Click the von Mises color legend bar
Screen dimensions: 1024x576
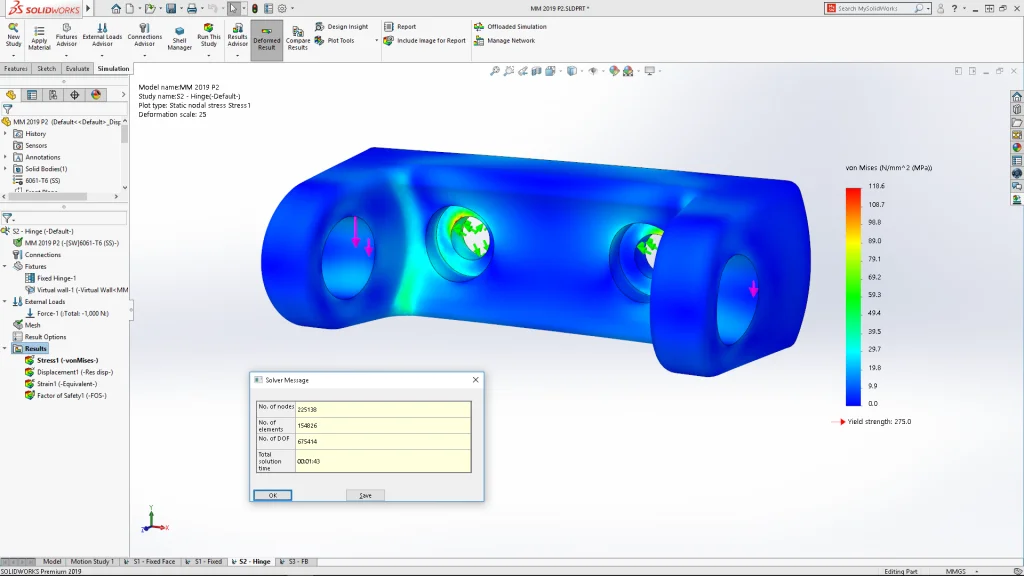(853, 297)
